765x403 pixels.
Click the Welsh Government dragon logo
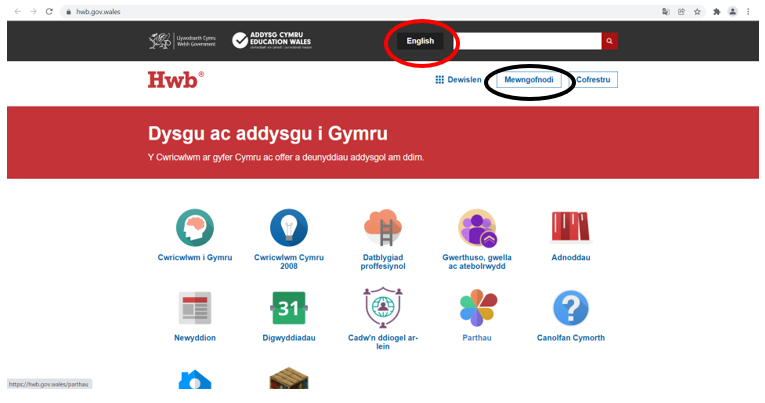pos(182,41)
